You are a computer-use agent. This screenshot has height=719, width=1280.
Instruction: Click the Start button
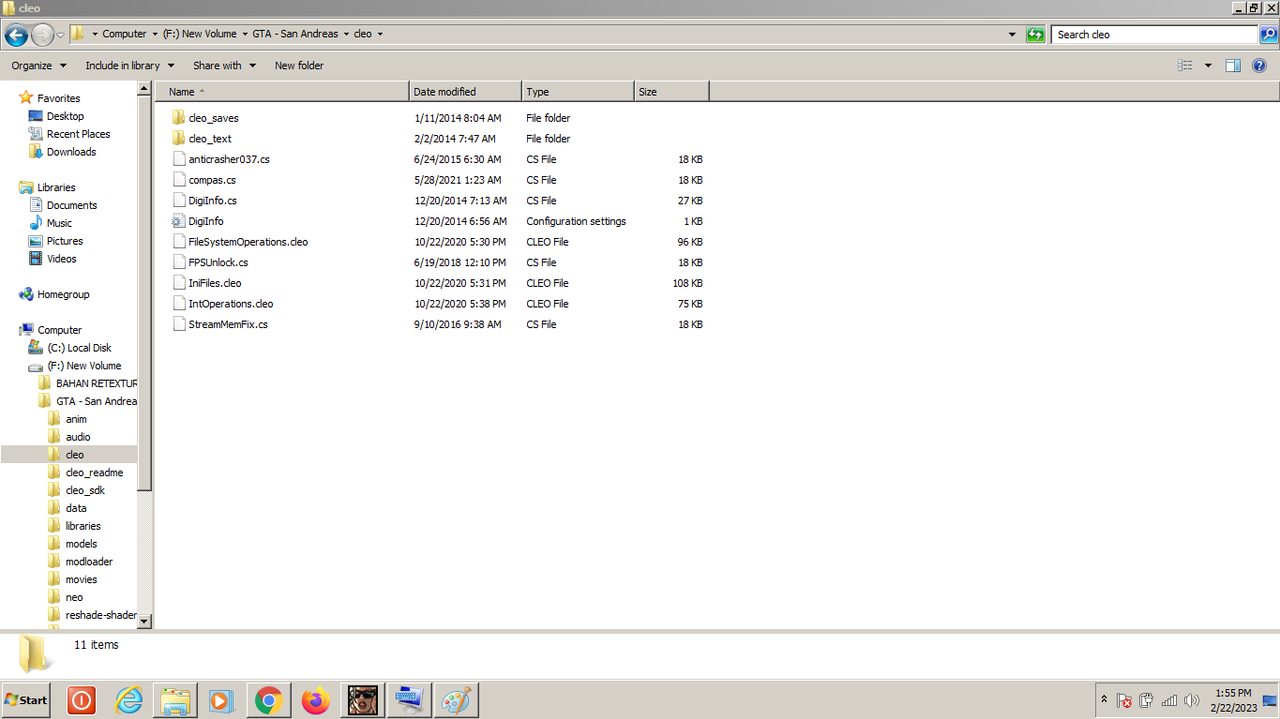click(26, 700)
